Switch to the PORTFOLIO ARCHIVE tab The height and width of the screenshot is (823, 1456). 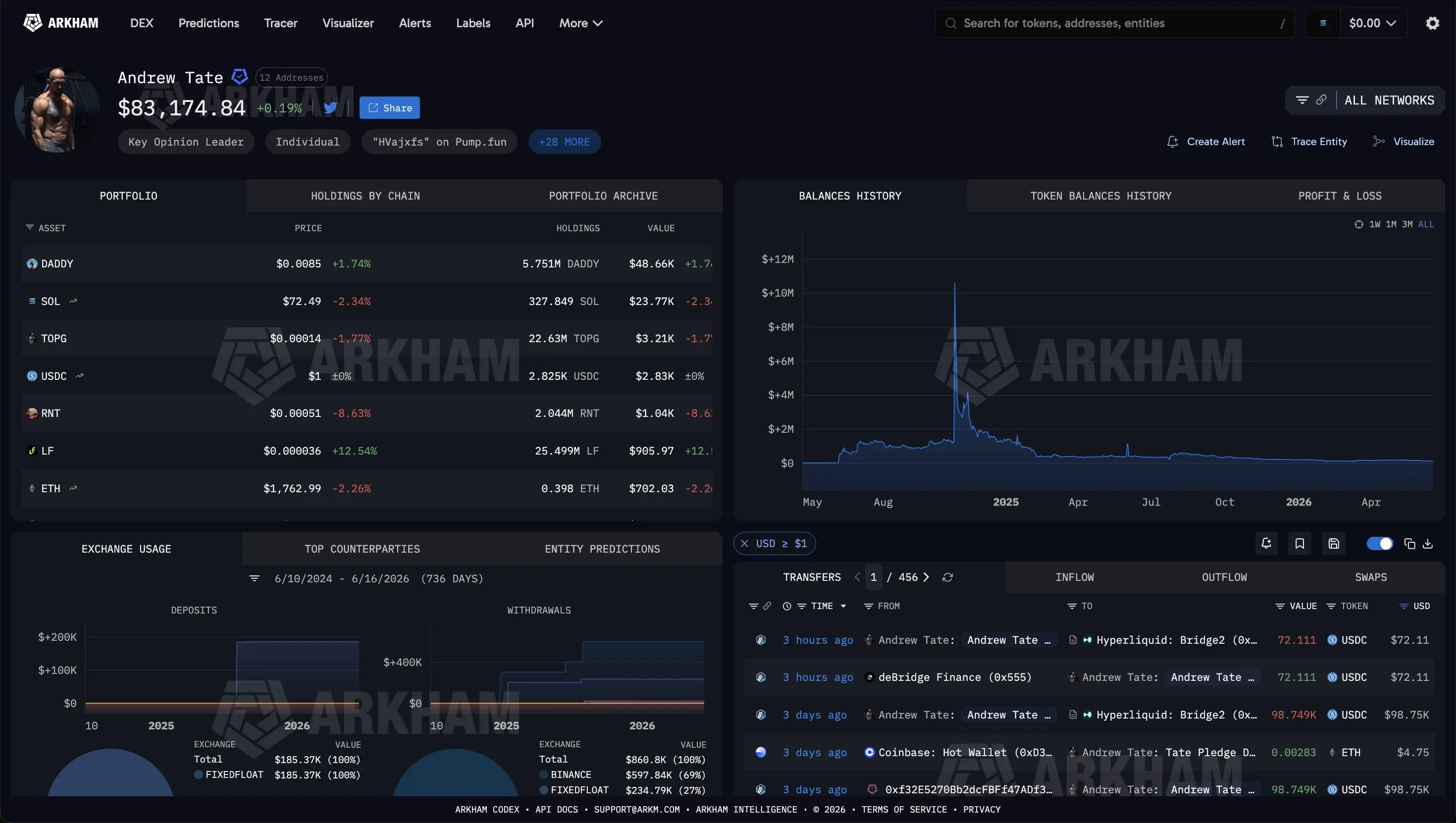click(x=603, y=196)
